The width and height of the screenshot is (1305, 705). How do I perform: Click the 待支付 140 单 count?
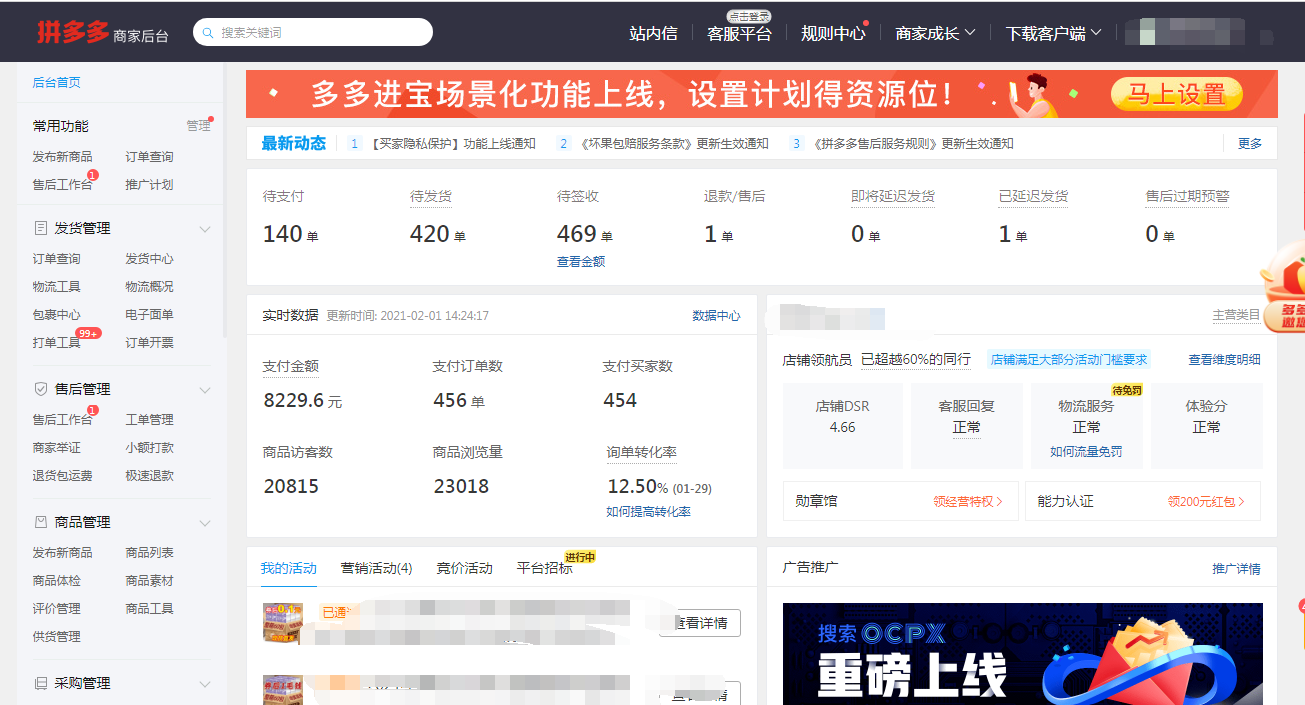[290, 235]
